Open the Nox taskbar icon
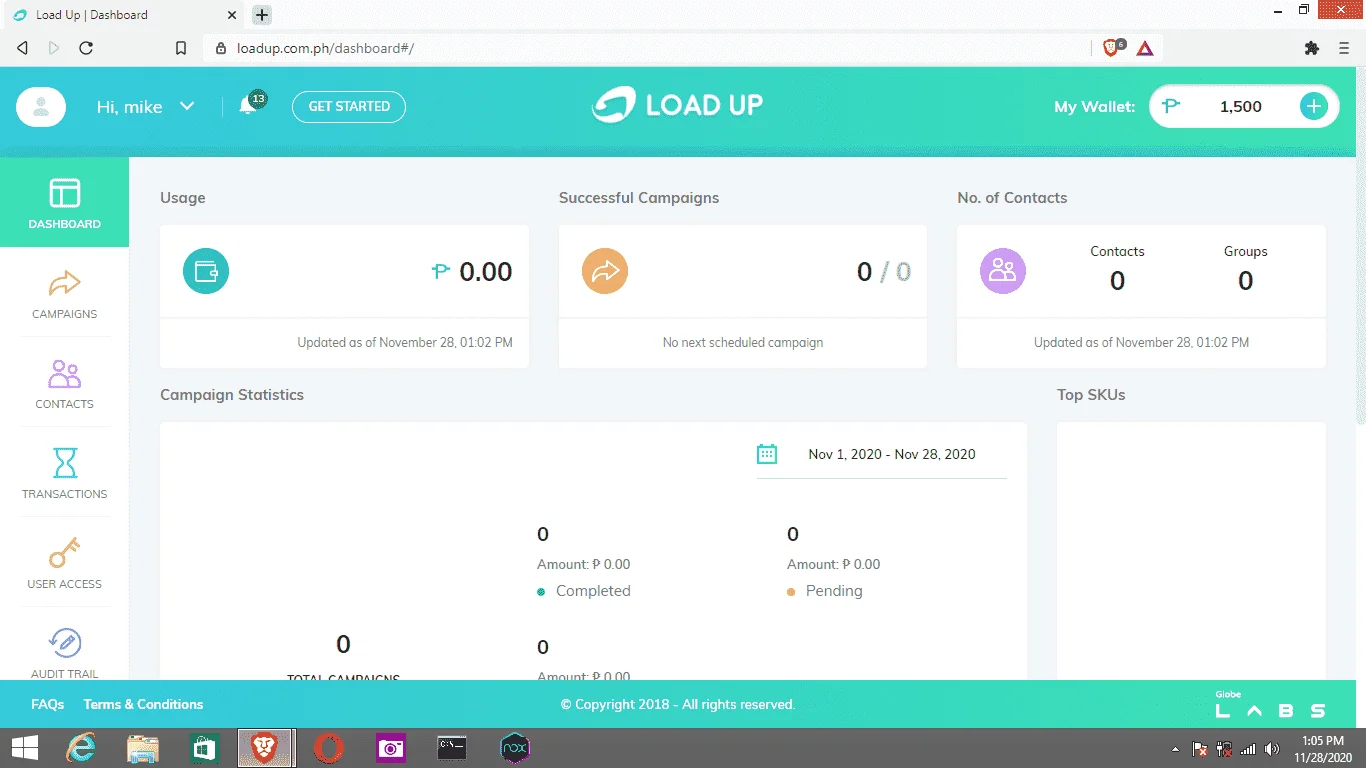 pos(514,748)
